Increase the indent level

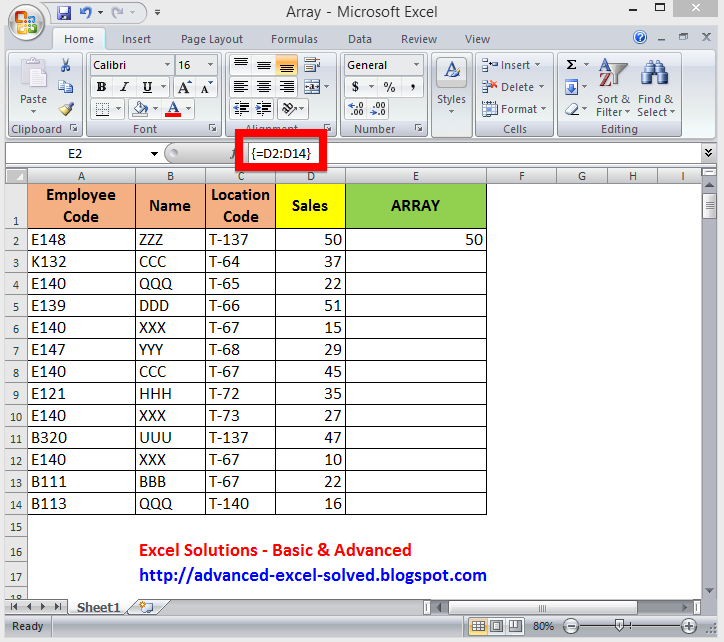(263, 109)
